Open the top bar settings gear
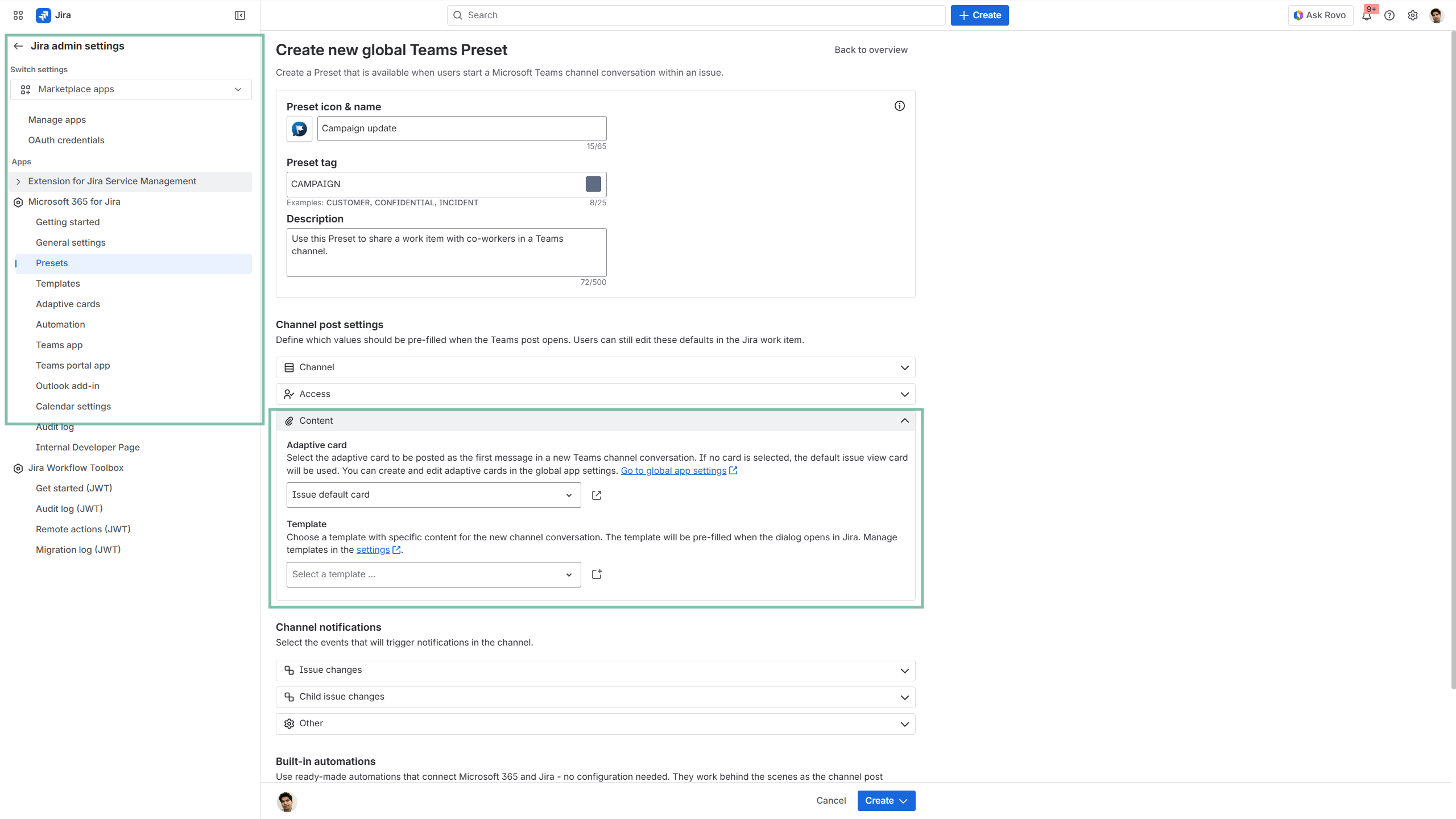 point(1413,16)
